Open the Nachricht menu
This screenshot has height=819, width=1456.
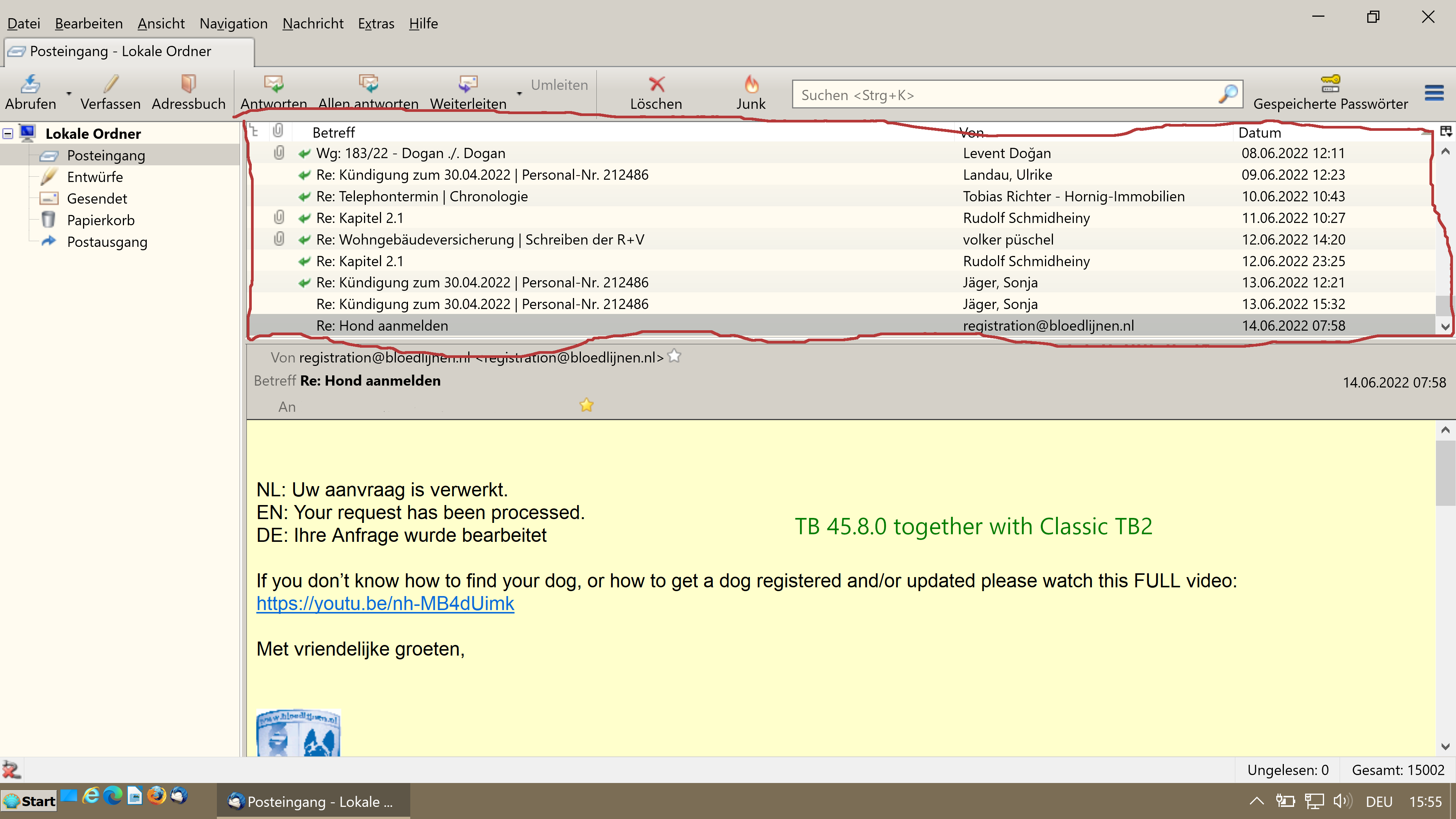click(x=312, y=23)
